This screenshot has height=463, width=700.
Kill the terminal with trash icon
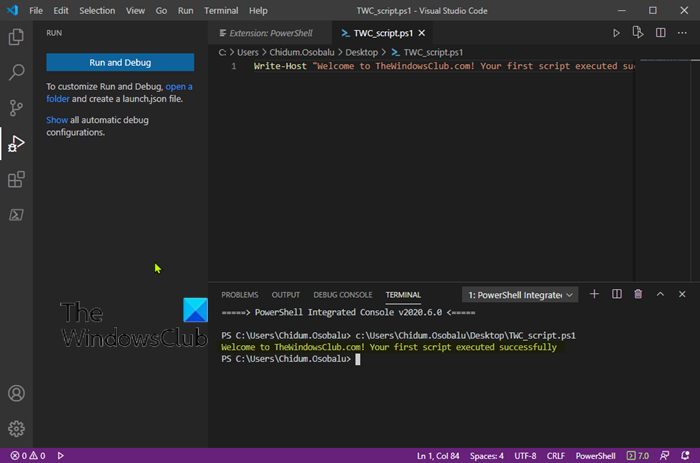pos(638,294)
